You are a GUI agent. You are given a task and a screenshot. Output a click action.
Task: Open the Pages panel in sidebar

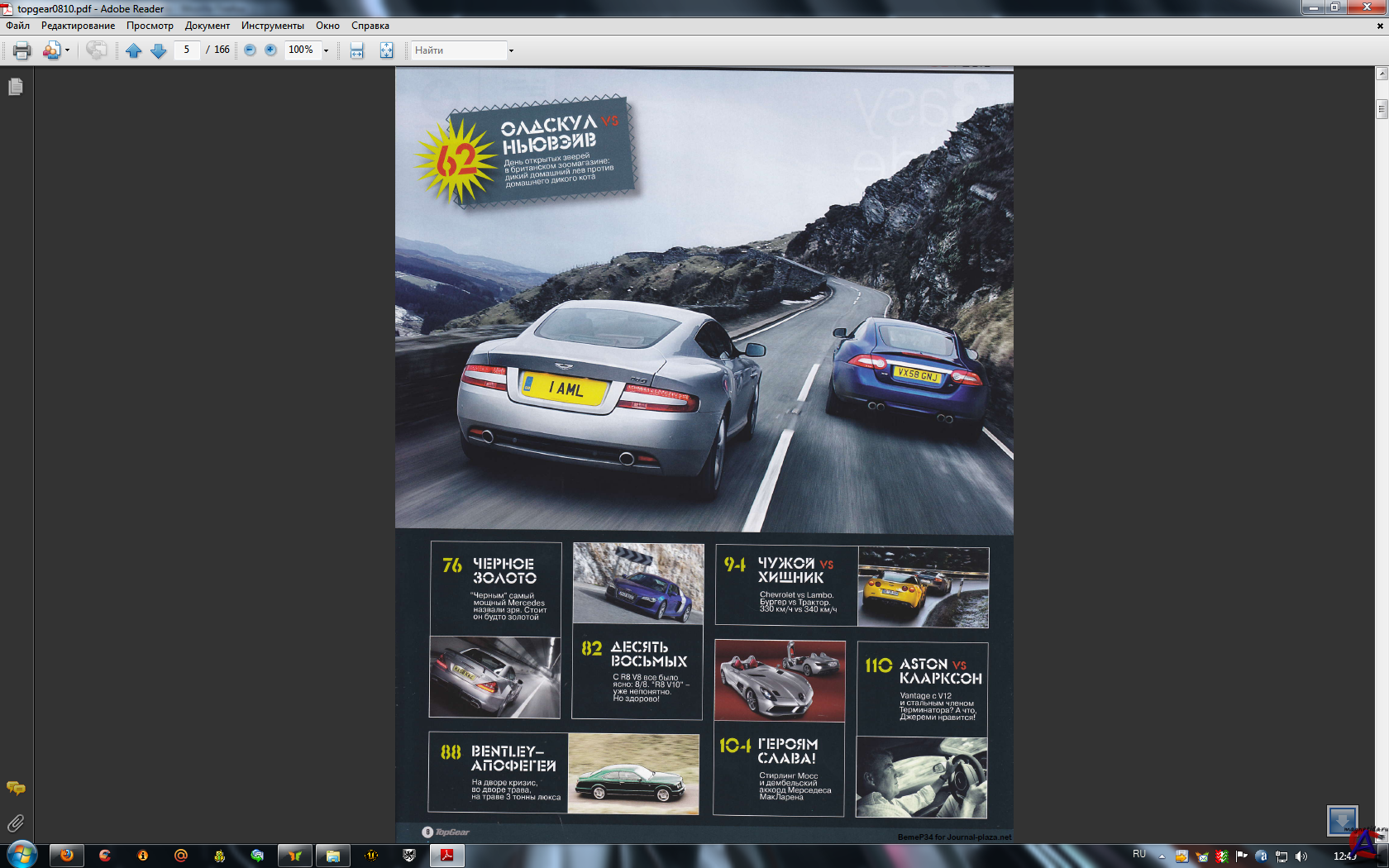tap(15, 87)
